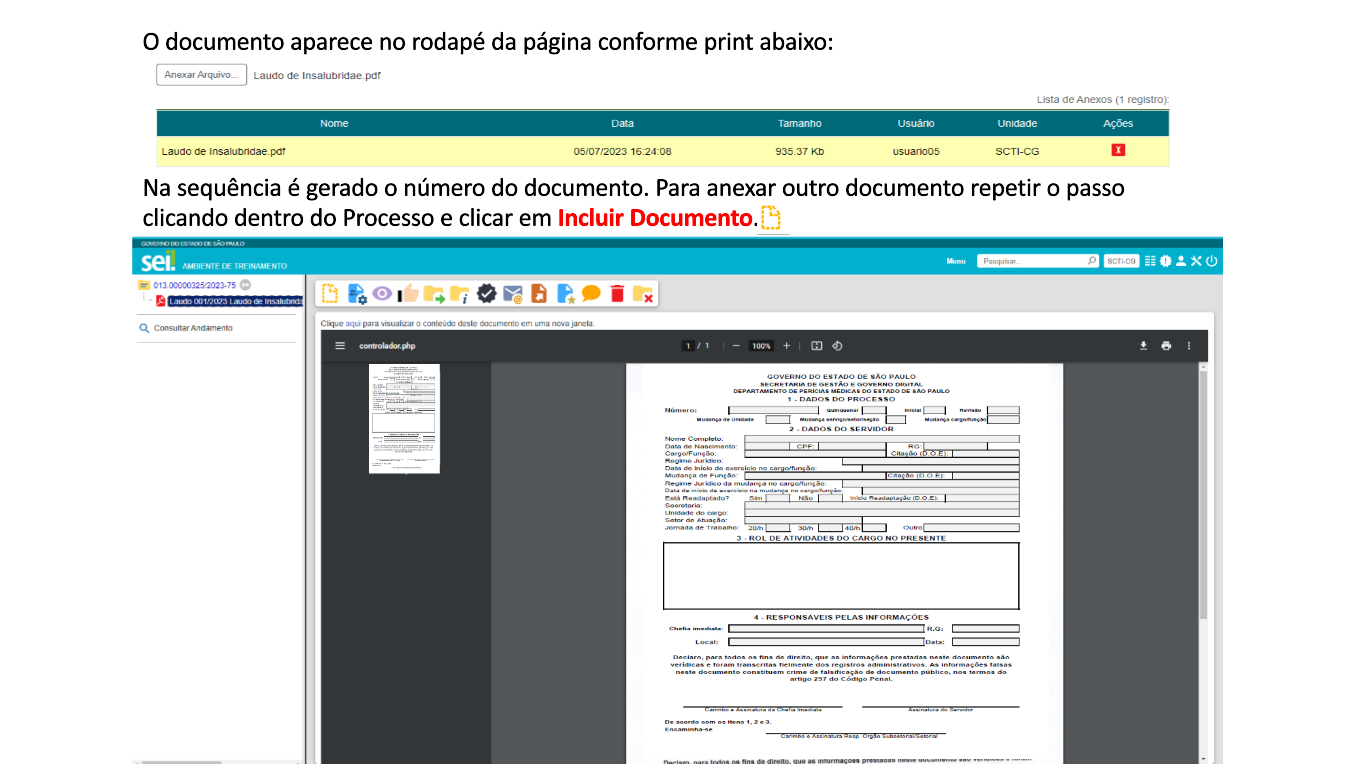Screen dimensions: 1359x765
Task: Click the Ações column header
Action: pyautogui.click(x=1118, y=123)
